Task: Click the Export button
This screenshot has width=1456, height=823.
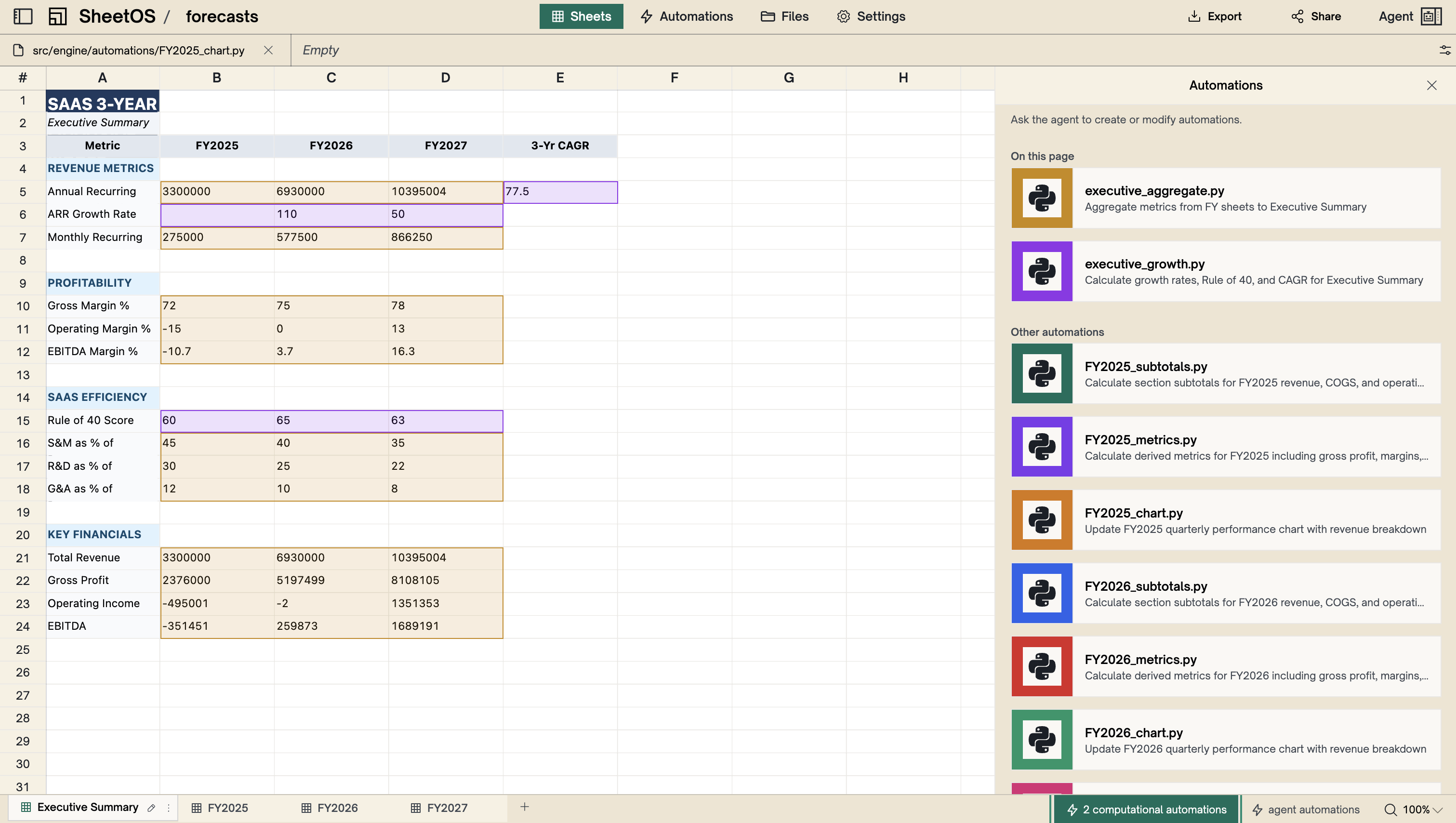Action: [1214, 16]
